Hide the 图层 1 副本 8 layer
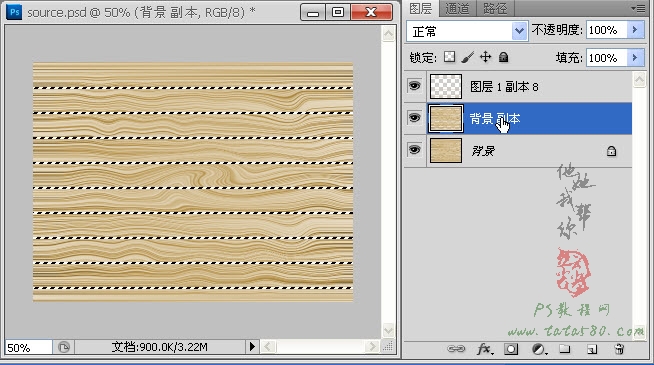The image size is (654, 365). pyautogui.click(x=414, y=86)
